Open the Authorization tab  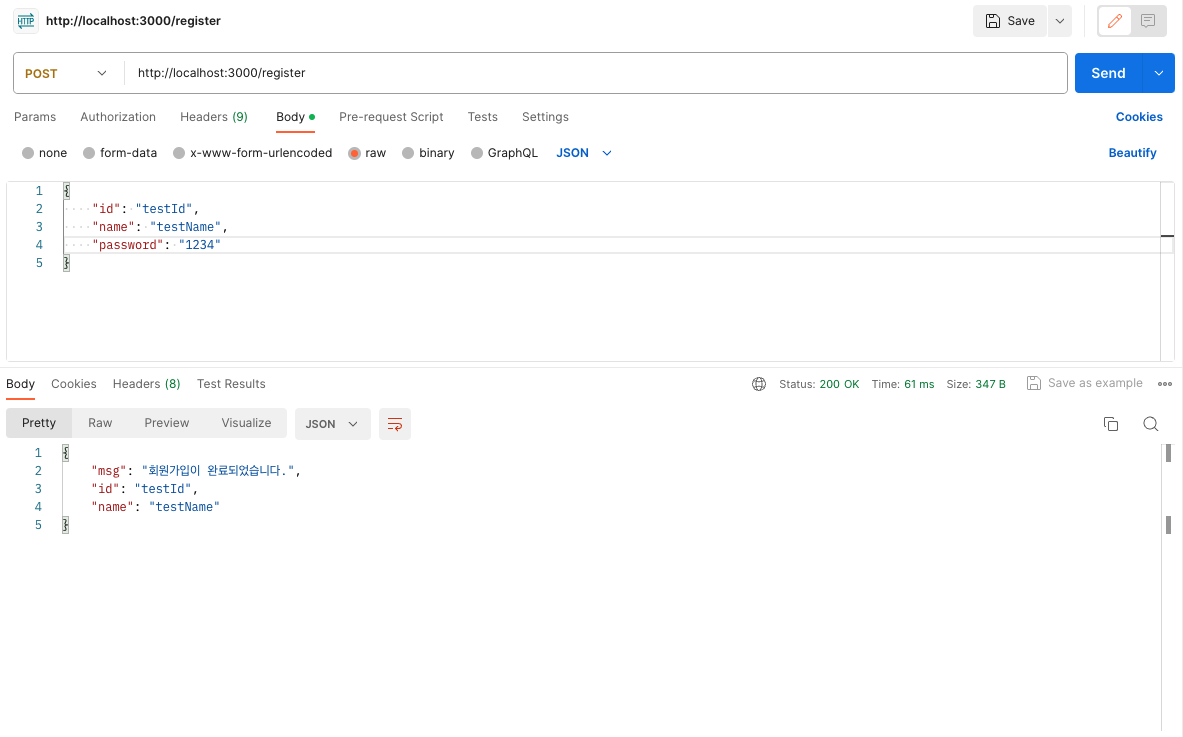click(x=118, y=117)
